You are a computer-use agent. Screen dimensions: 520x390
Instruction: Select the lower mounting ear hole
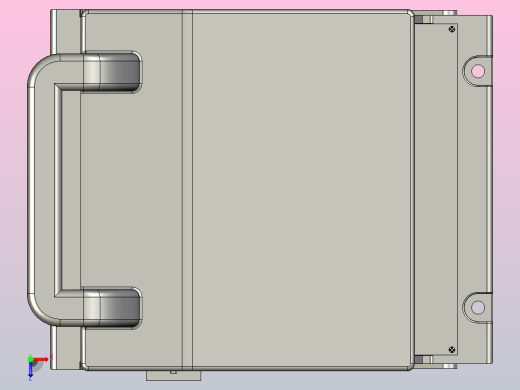(x=478, y=307)
